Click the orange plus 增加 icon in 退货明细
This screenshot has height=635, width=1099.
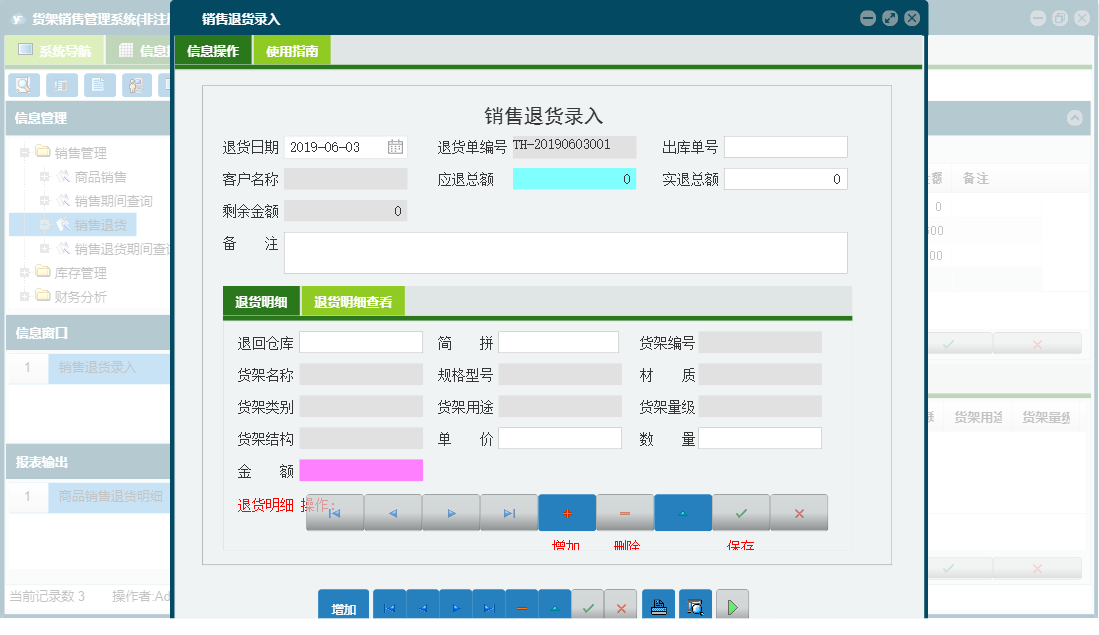pyautogui.click(x=567, y=512)
